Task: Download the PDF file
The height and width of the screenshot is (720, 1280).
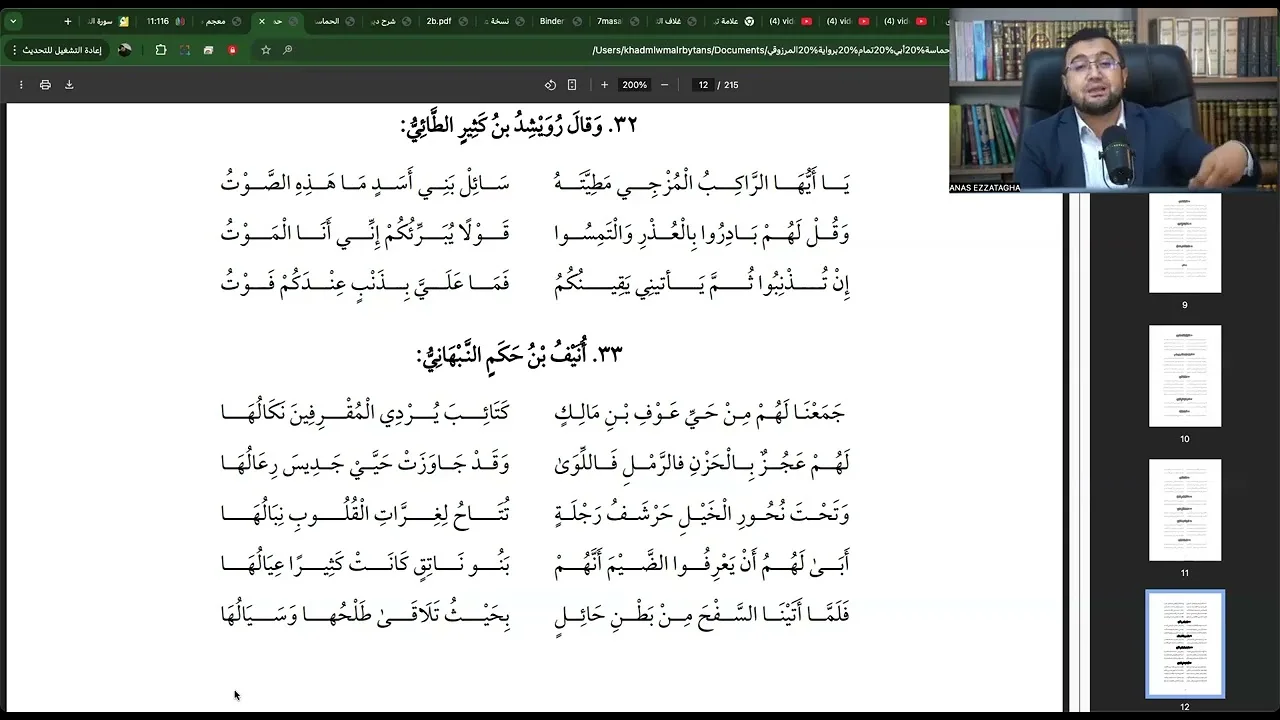Action: pyautogui.click(x=69, y=85)
